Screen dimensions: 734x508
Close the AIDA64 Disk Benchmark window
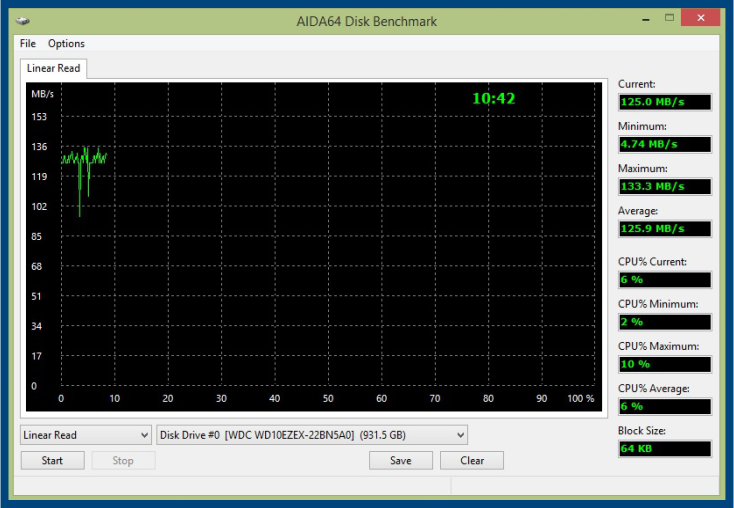[x=700, y=18]
